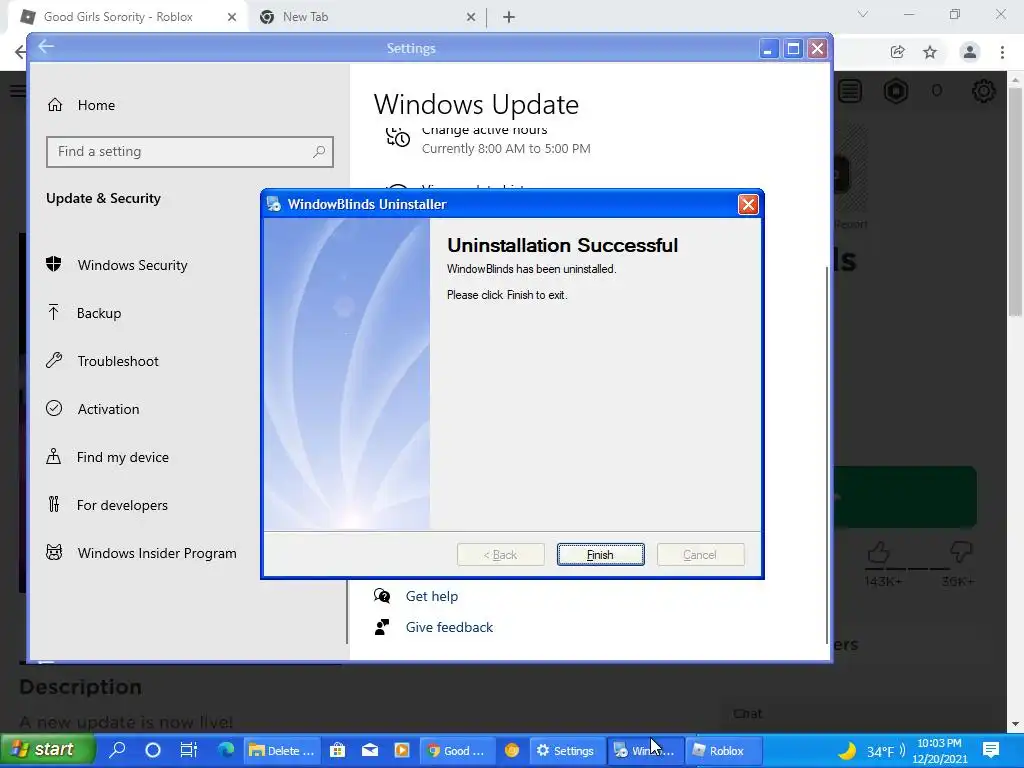1024x768 pixels.
Task: Open the orange media player taskbar icon
Action: (402, 750)
